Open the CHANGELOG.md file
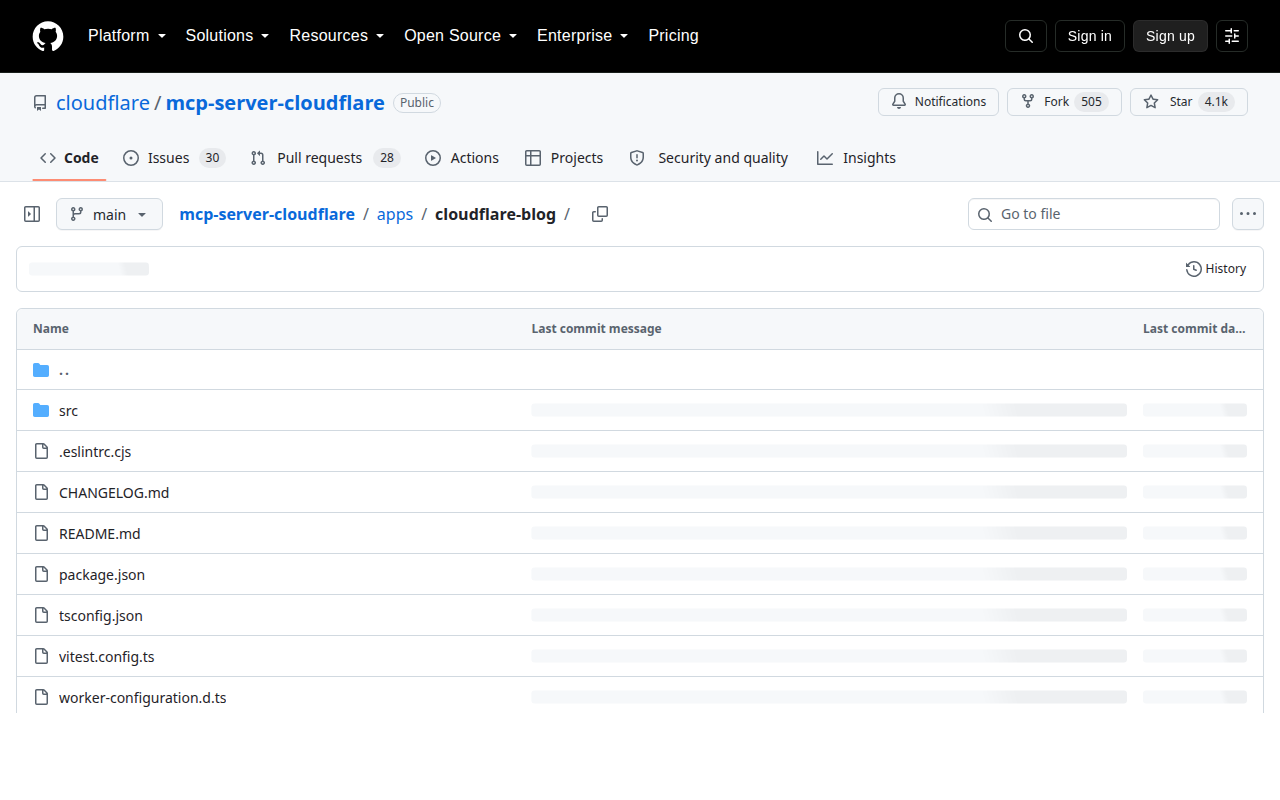 114,493
